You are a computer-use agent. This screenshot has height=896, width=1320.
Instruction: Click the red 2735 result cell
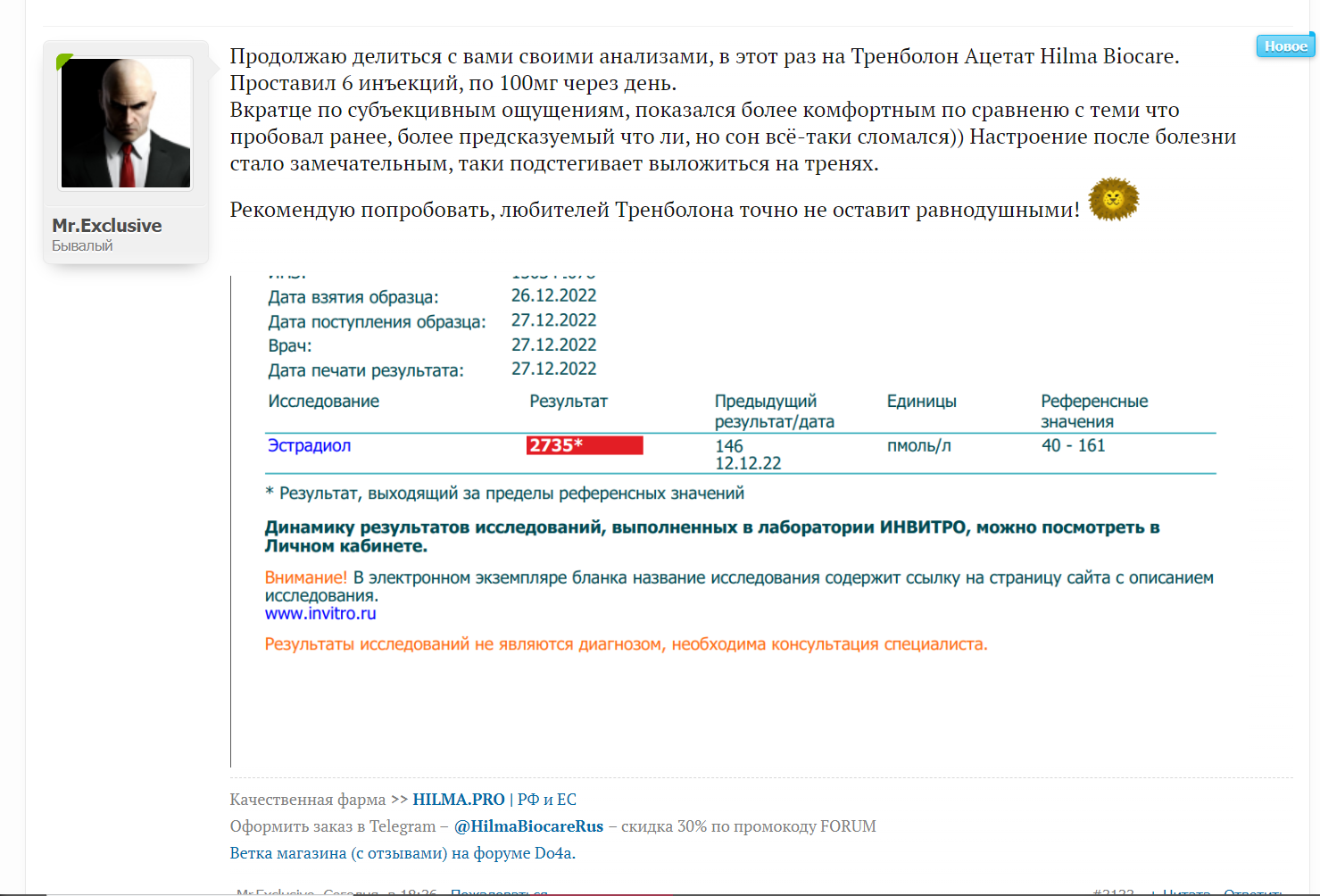click(584, 445)
